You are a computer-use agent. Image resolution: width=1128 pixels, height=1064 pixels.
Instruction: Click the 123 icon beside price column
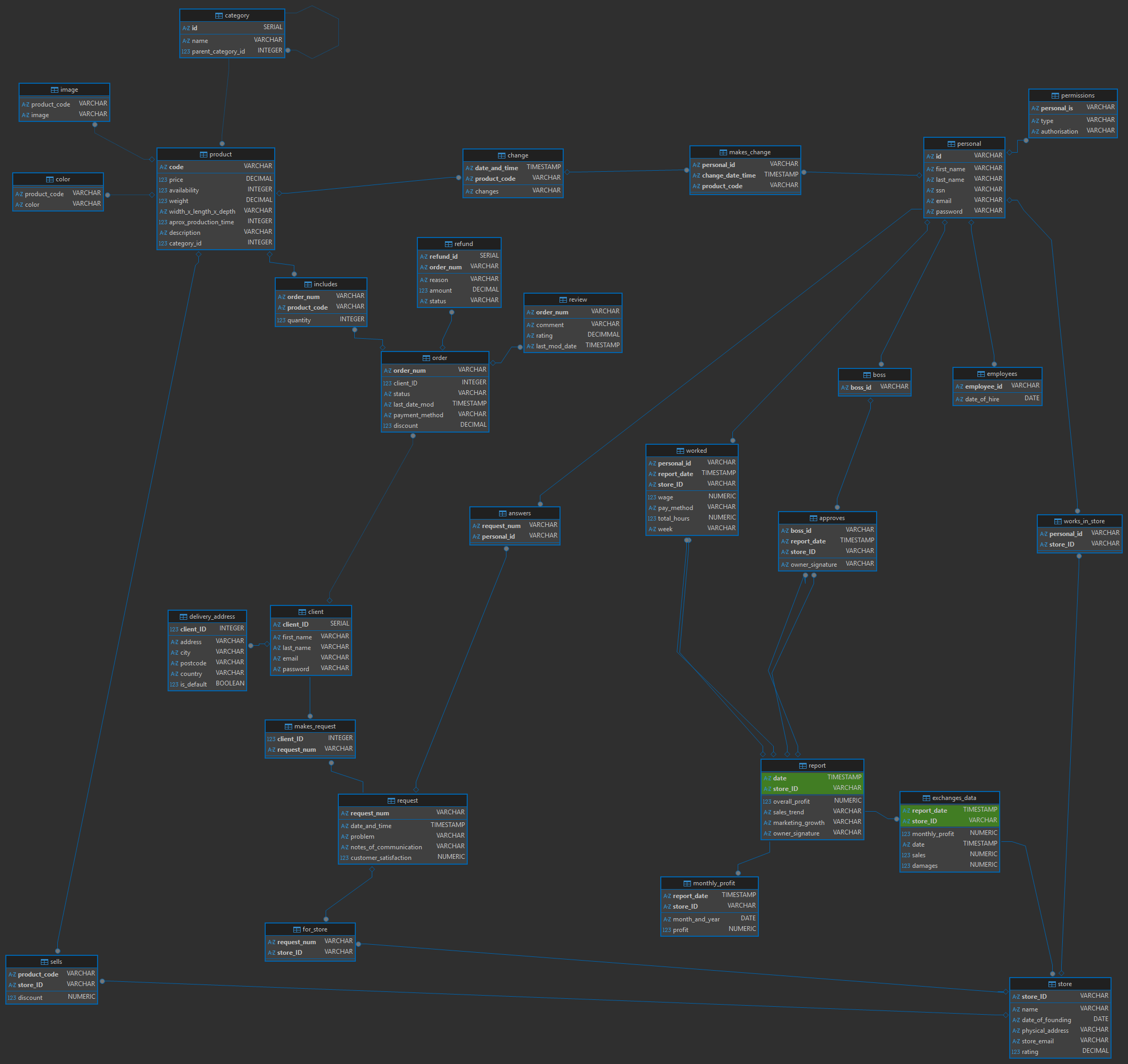[x=163, y=180]
